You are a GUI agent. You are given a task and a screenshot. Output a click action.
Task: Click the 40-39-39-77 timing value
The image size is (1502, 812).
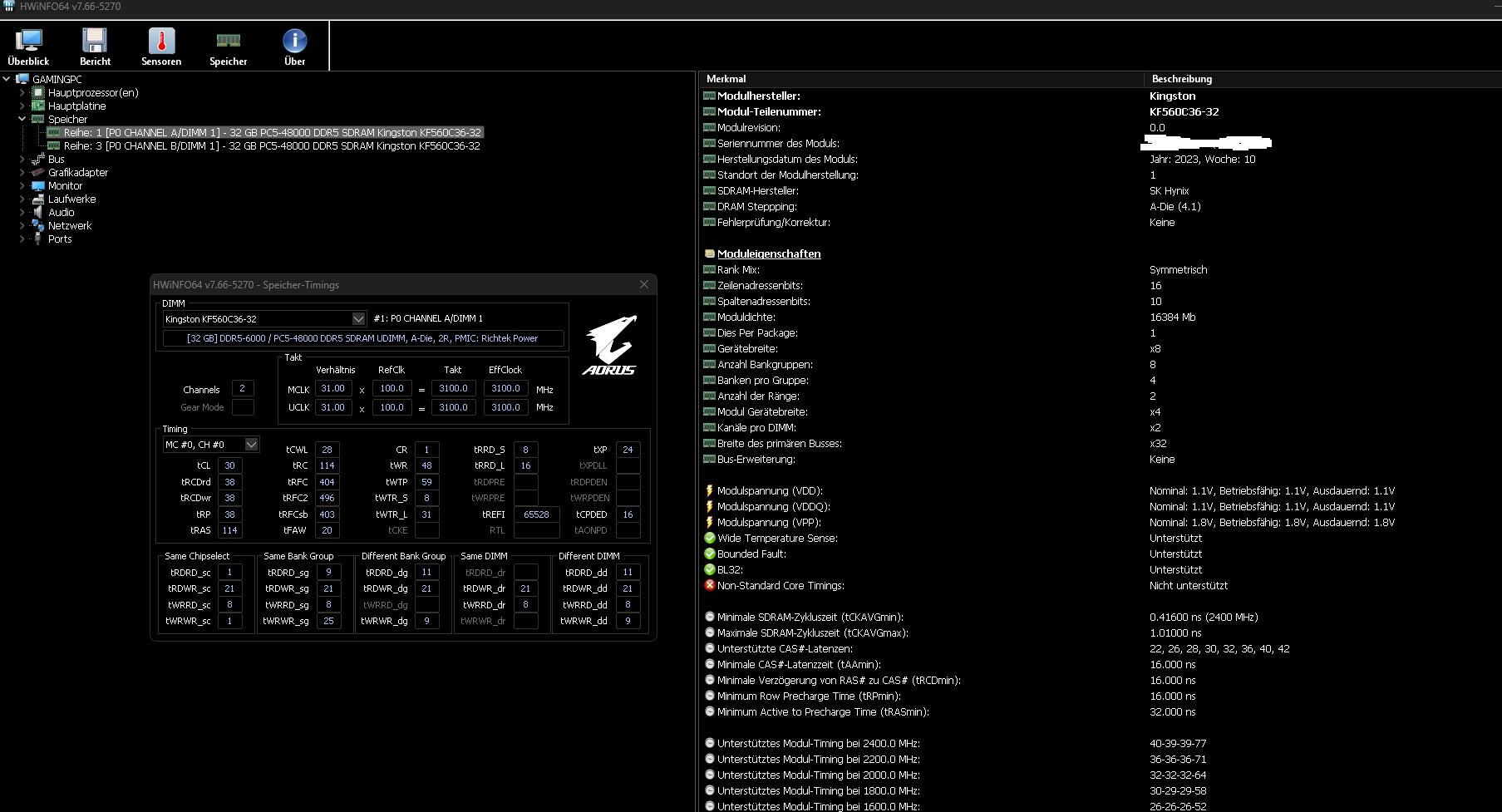(1178, 743)
